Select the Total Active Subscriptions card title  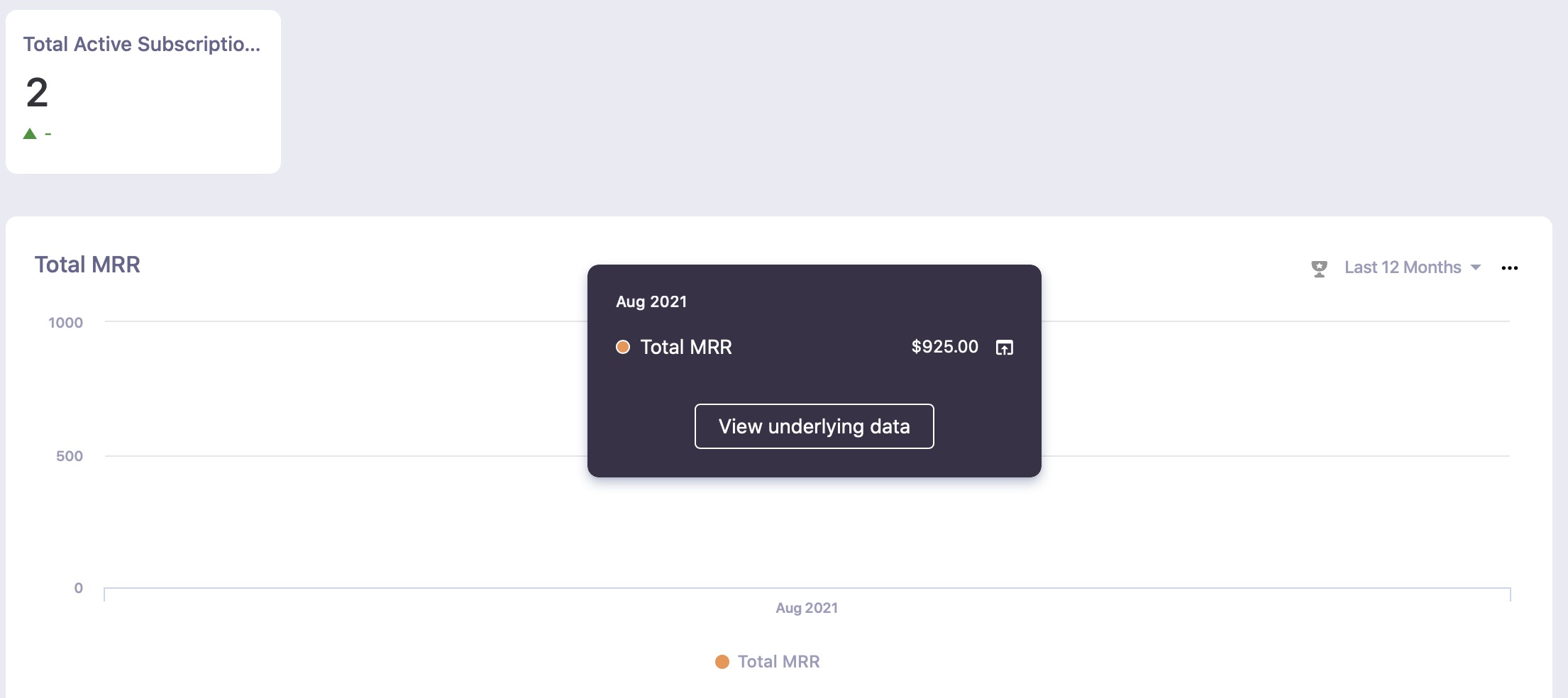click(142, 44)
